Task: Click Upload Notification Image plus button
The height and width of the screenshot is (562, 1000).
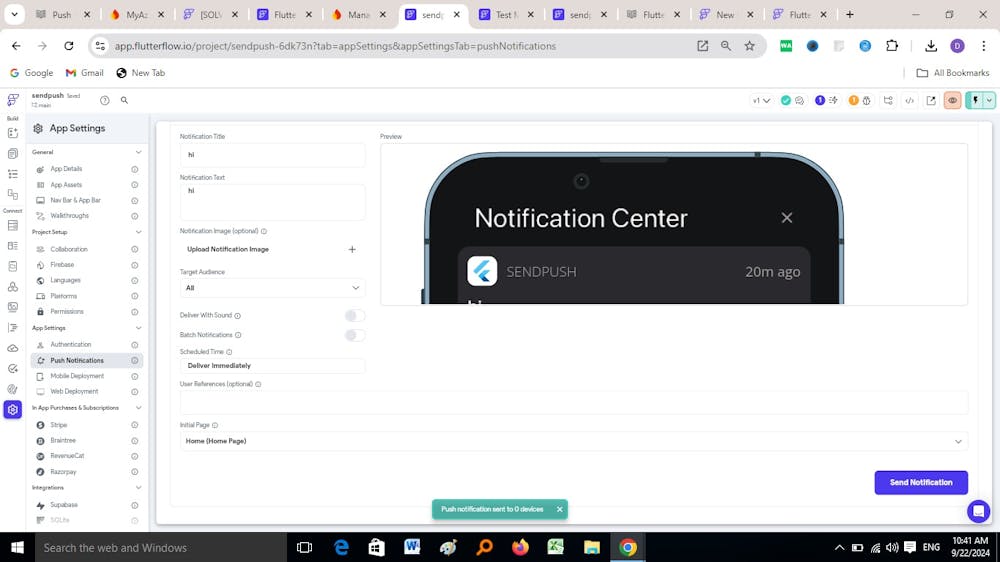Action: [352, 249]
